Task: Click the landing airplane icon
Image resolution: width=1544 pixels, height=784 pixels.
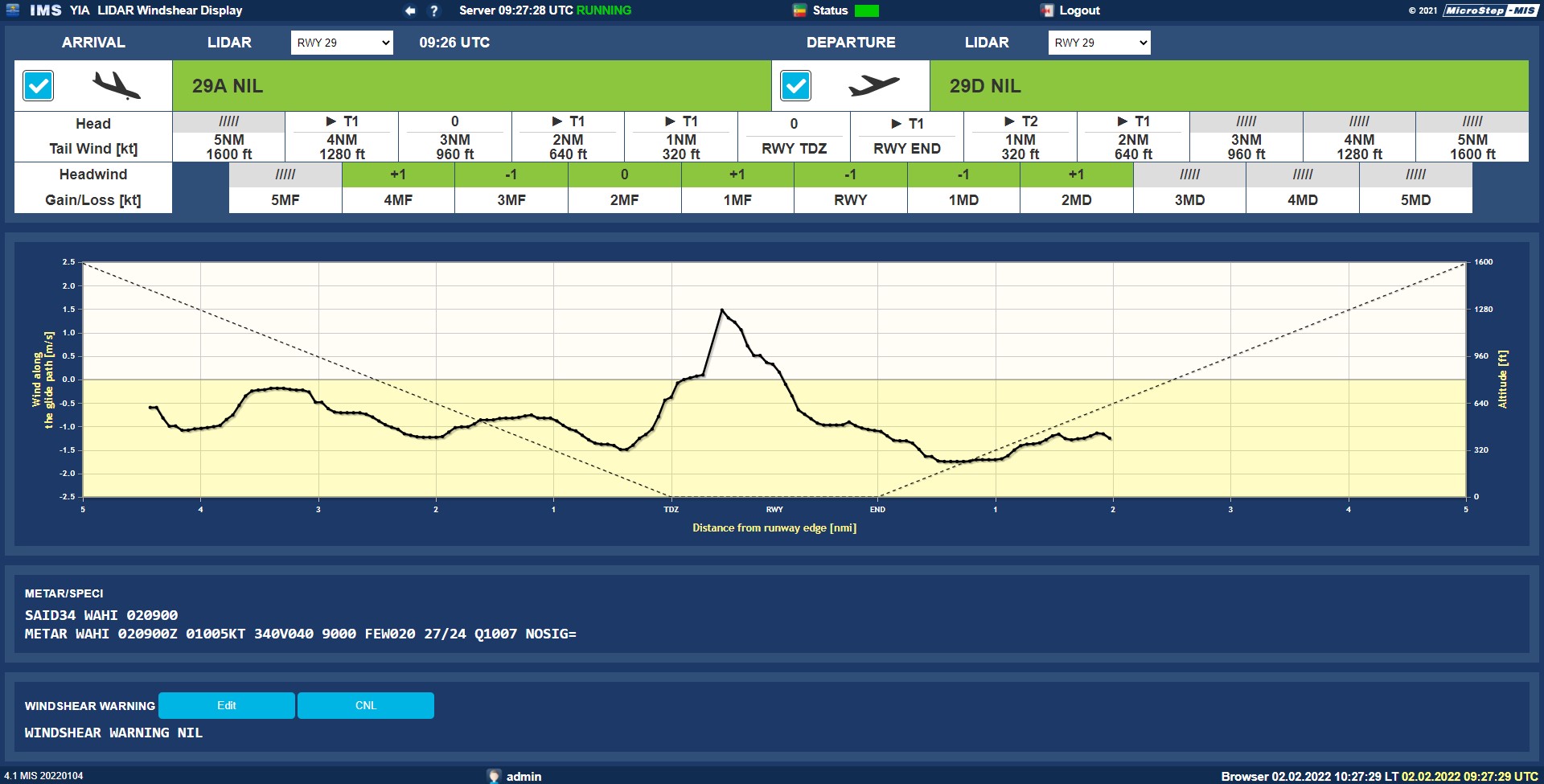Action: 117,85
